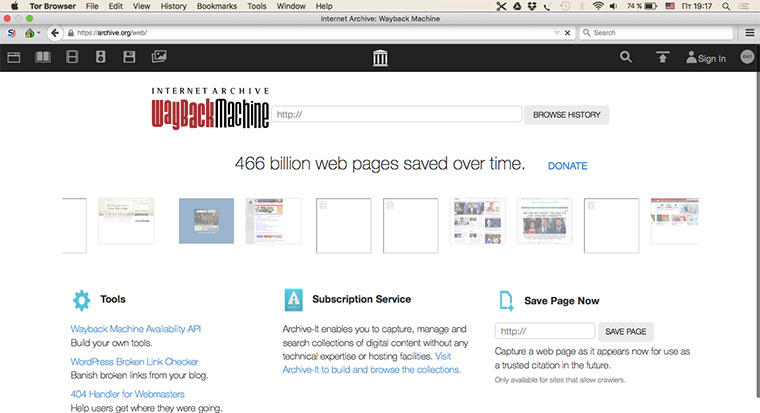
Task: Click the Dropbox menu bar icon
Action: [532, 6]
